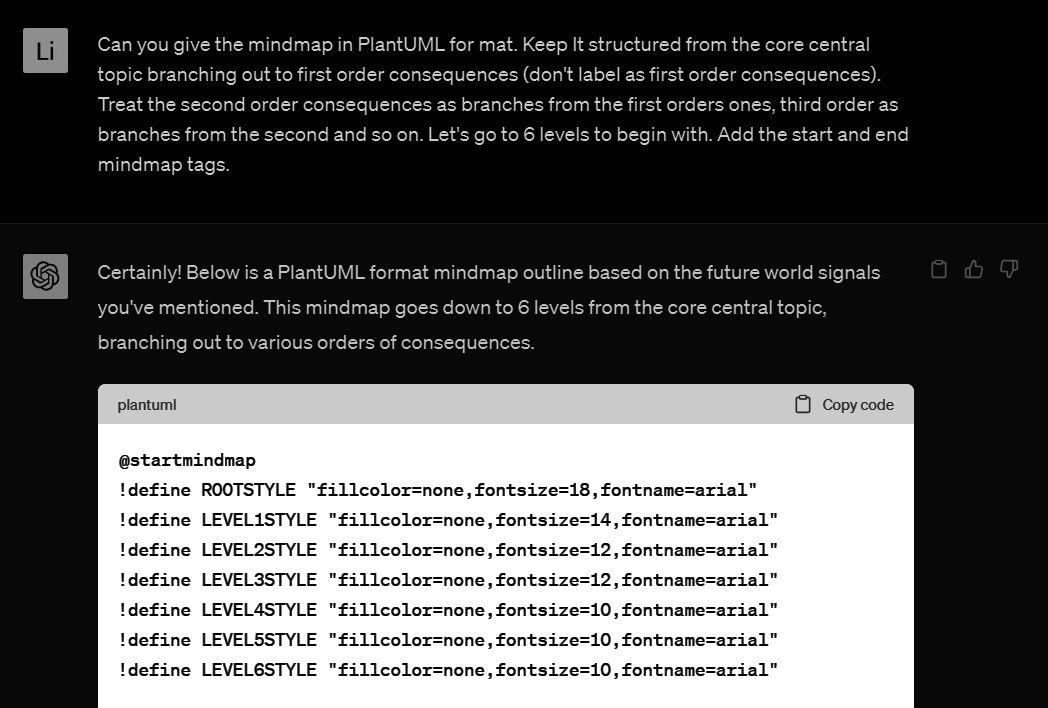Place cursor on the LEVEL5STYLE line

(447, 641)
